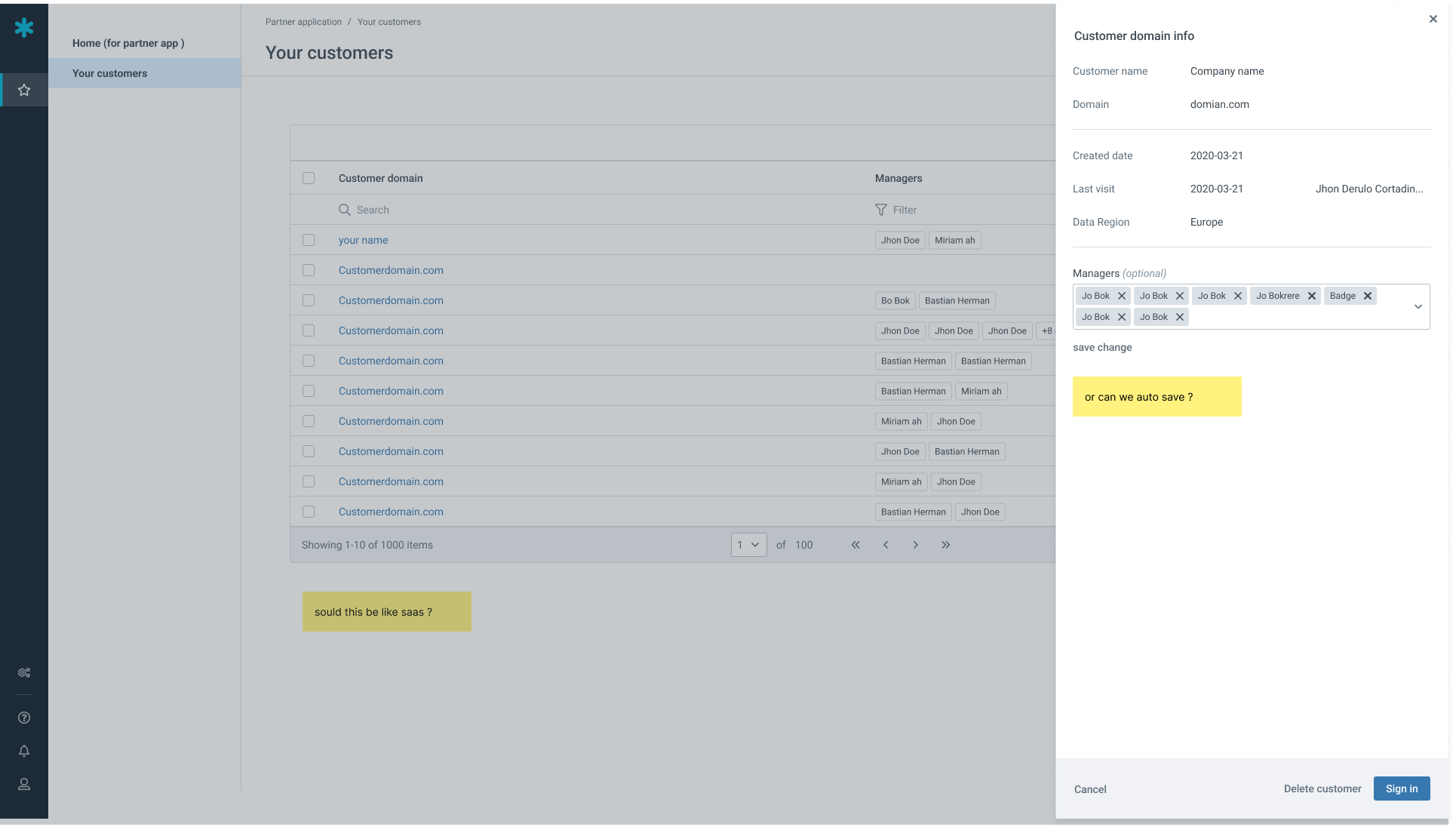
Task: Open Home (for partner app) menu item
Action: tap(128, 43)
